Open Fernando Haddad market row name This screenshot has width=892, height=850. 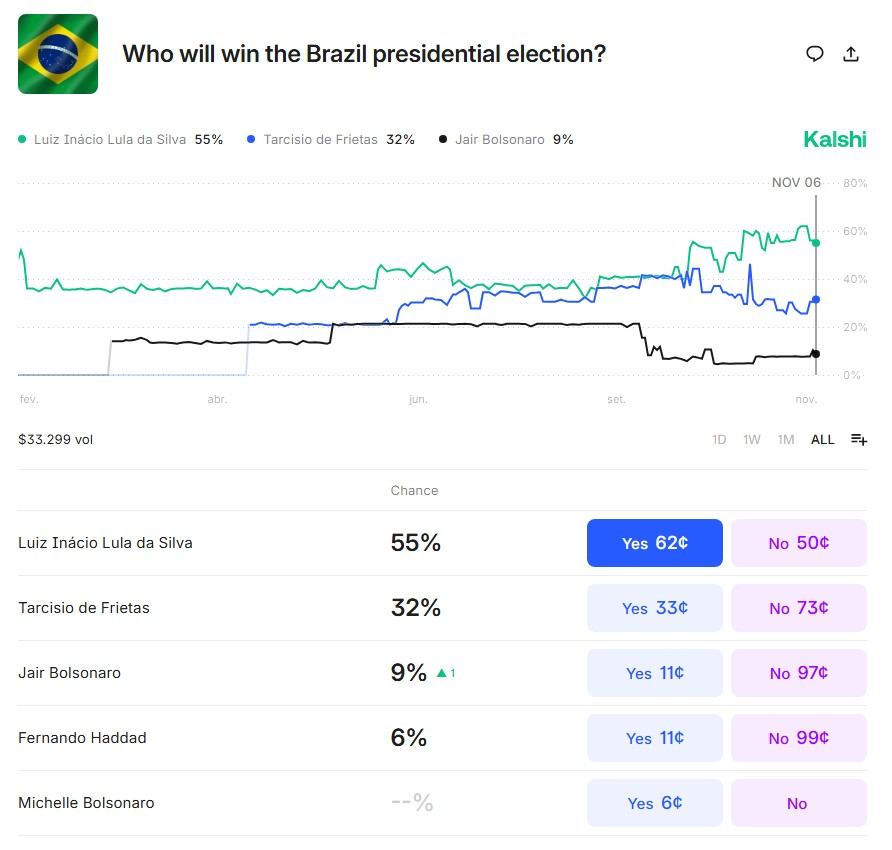pos(82,738)
